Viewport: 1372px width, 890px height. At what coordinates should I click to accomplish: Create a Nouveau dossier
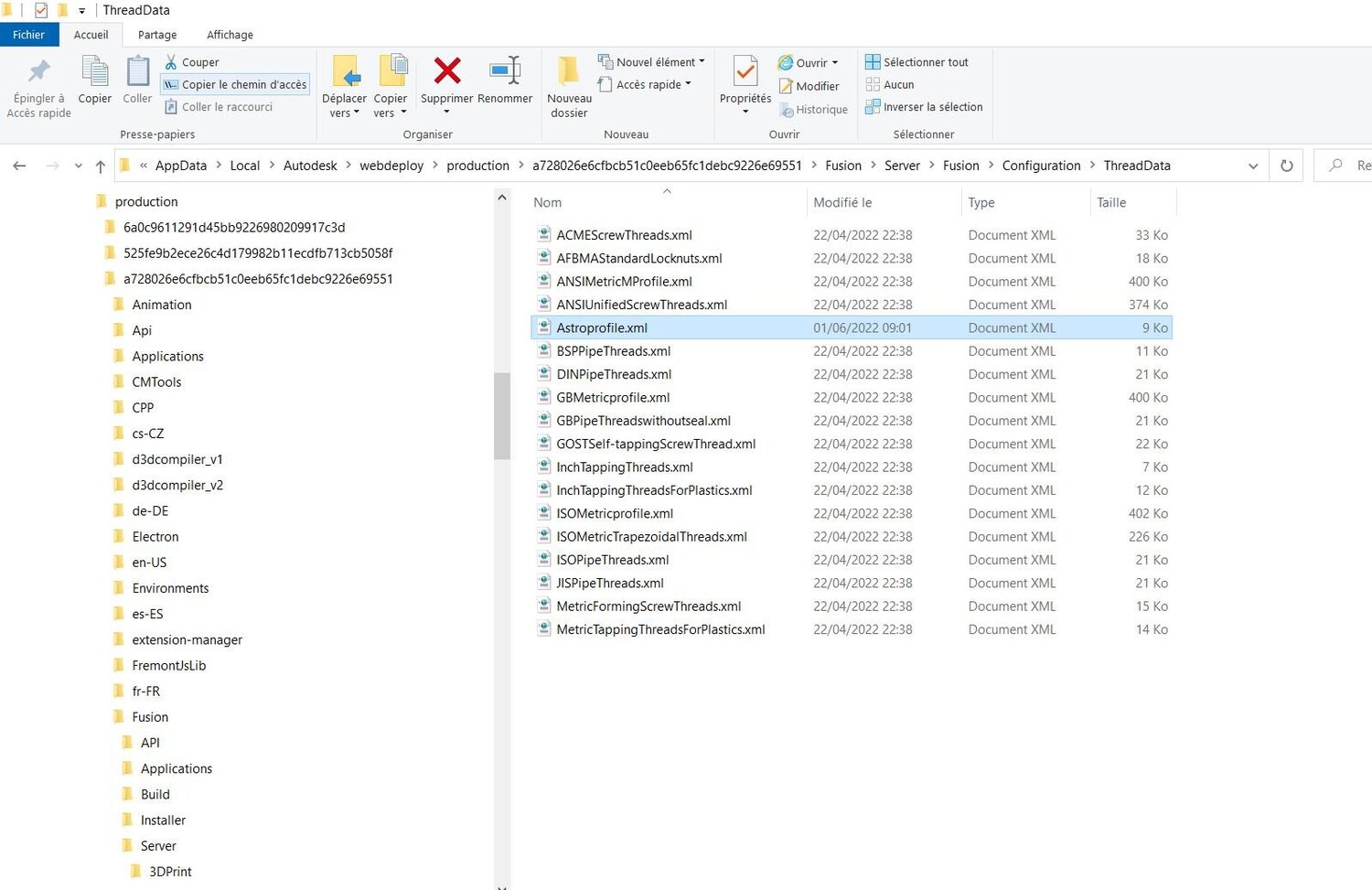(569, 87)
